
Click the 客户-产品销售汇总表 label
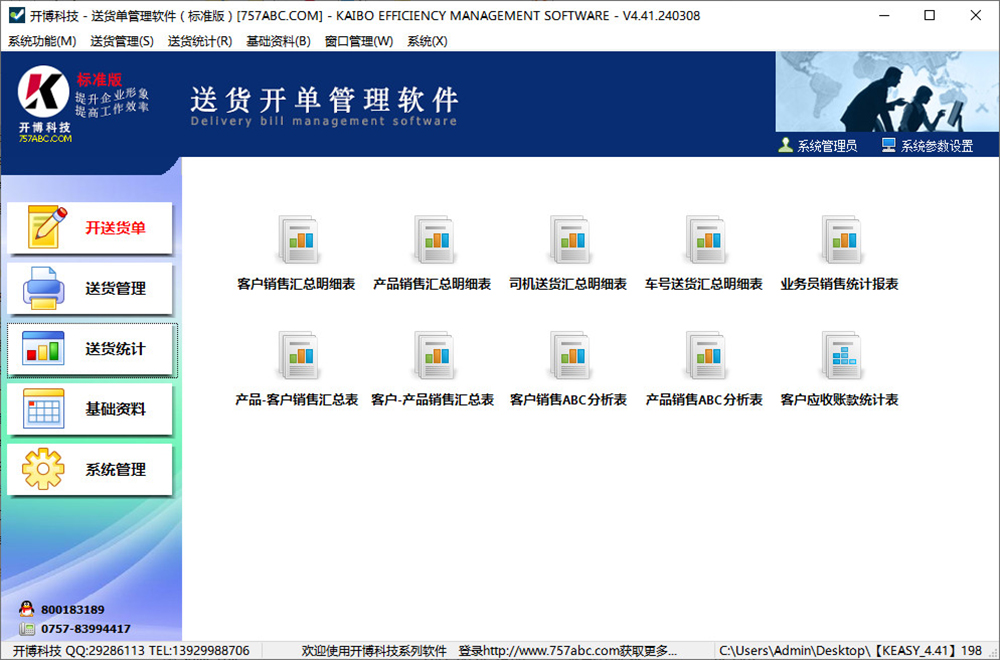432,400
